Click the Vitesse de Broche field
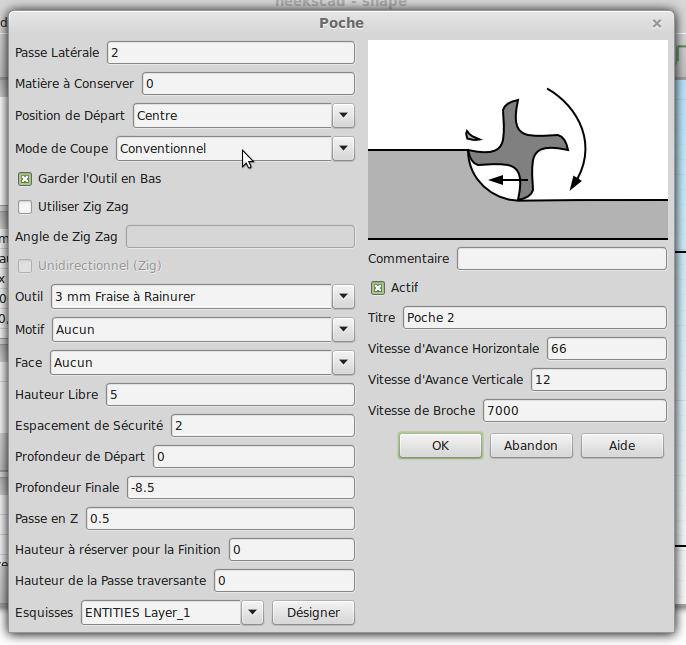Screen dimensions: 686x645 575,410
